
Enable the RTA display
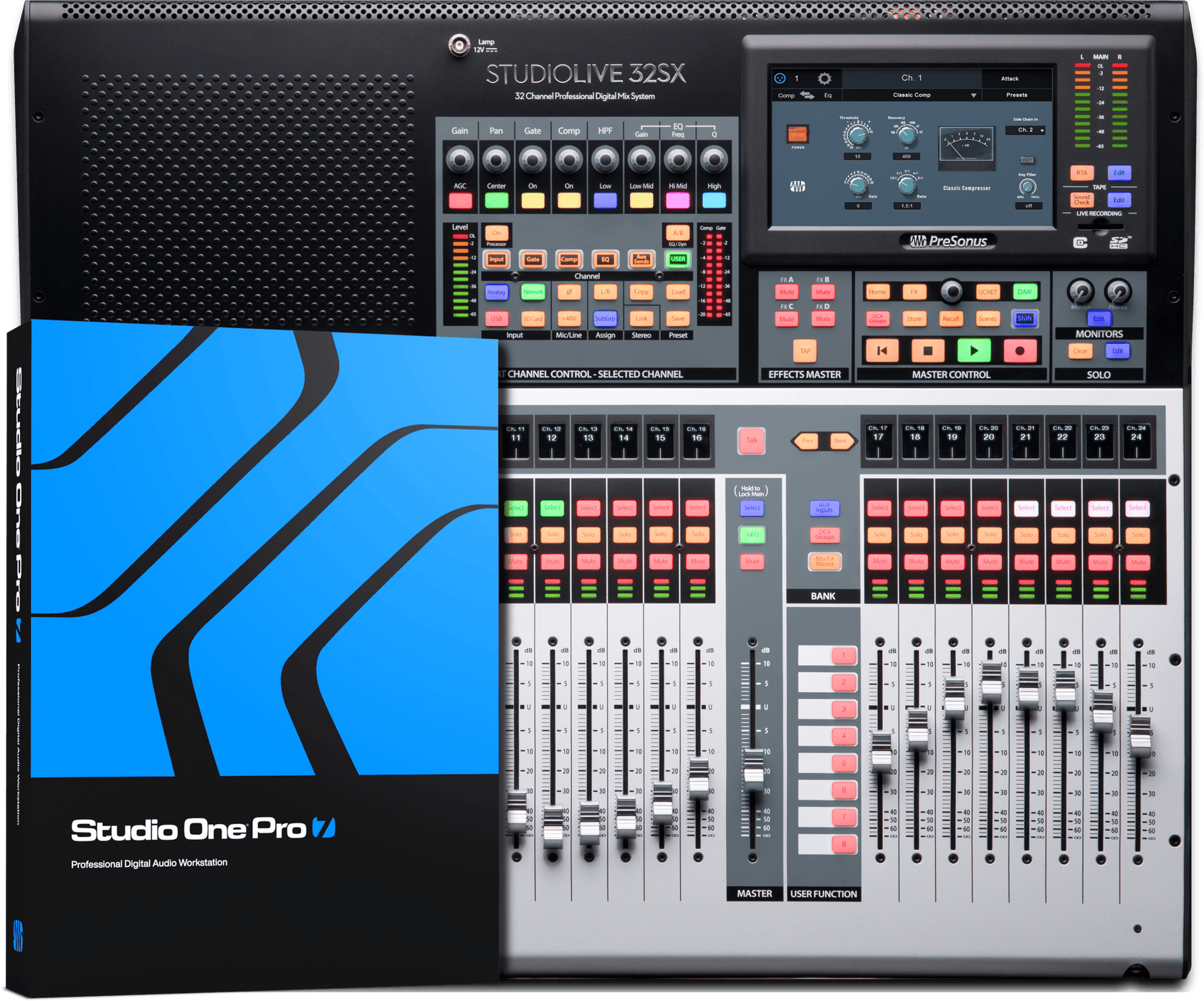(x=1081, y=172)
